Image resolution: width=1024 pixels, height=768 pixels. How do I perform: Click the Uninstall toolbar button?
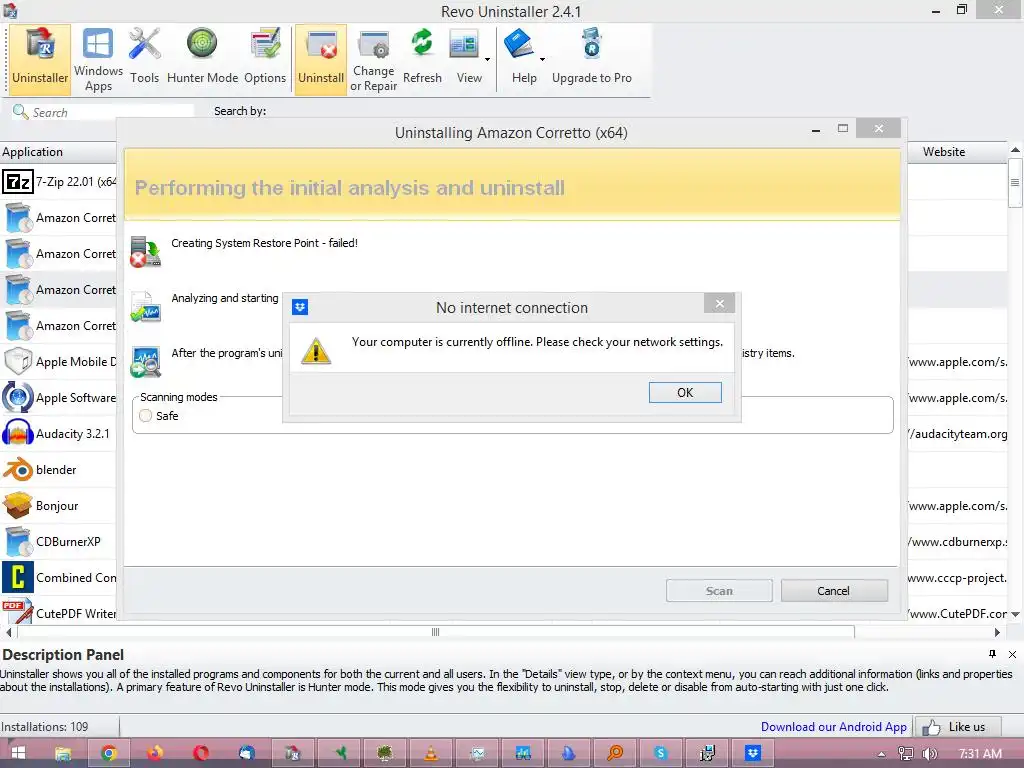(x=321, y=59)
